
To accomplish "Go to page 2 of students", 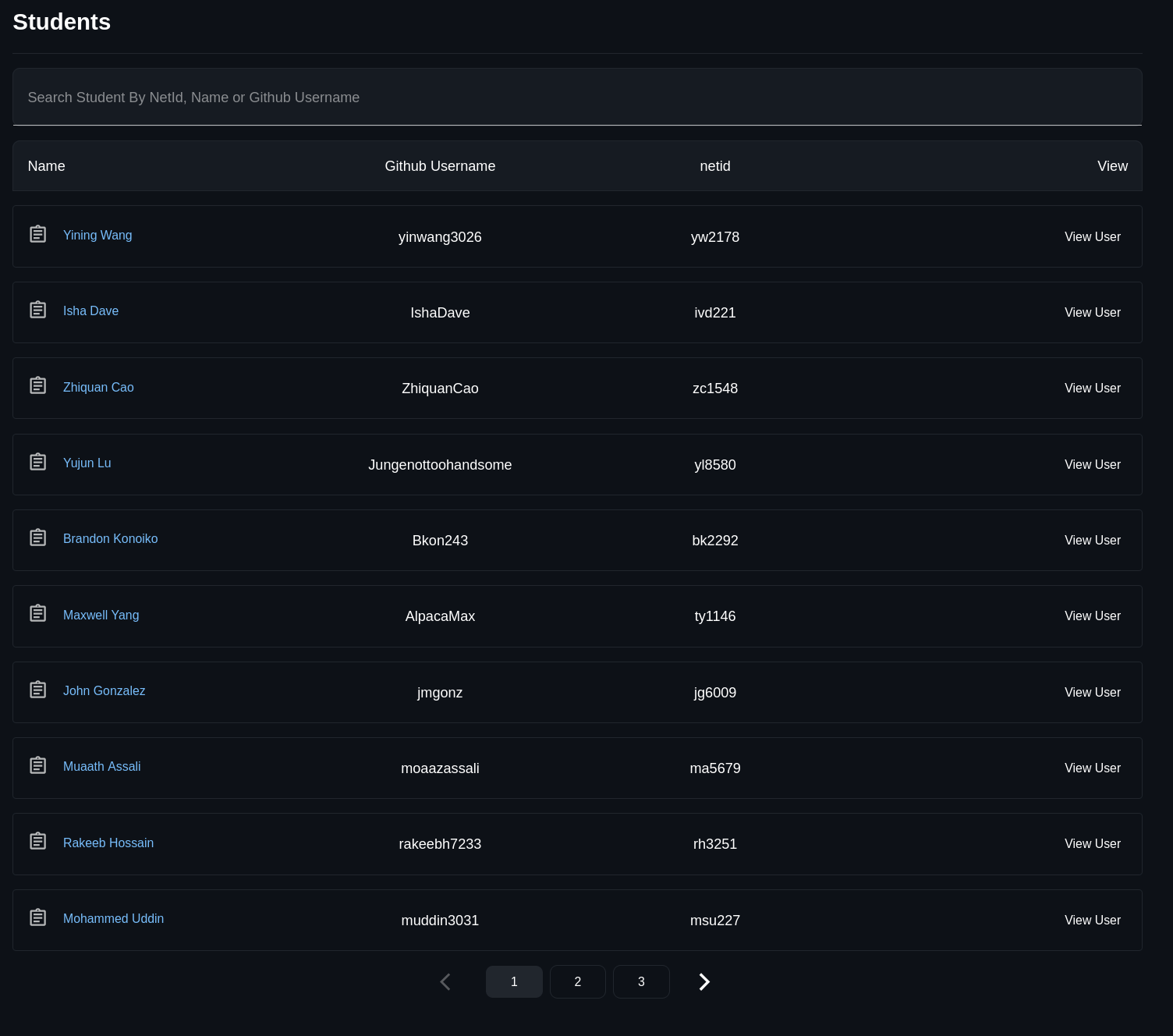I will point(577,981).
